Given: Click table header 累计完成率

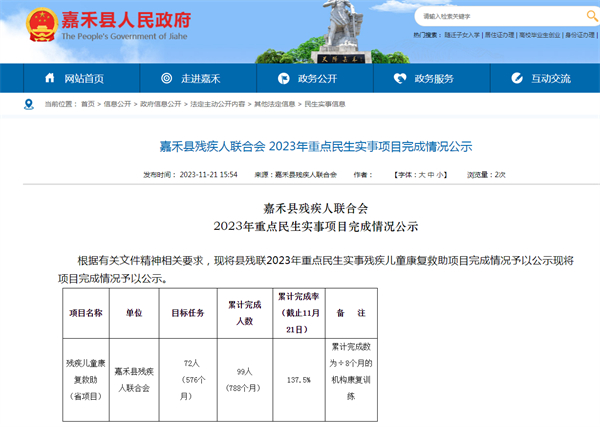Looking at the screenshot, I should [298, 313].
